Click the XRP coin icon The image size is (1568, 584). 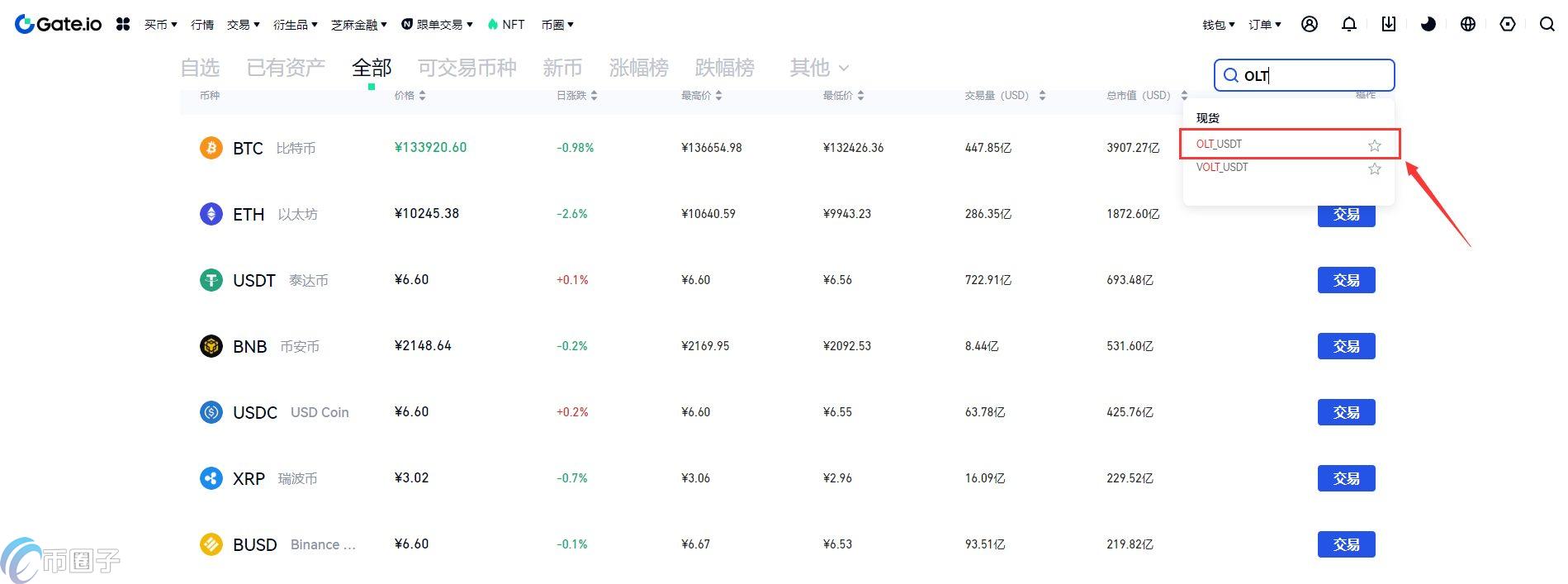[x=211, y=478]
